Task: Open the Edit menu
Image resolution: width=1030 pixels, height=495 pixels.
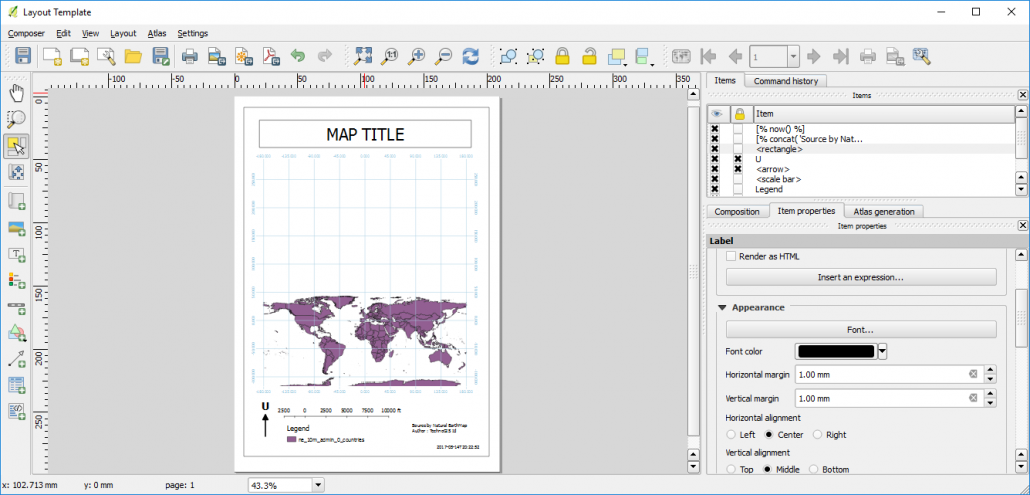Action: (x=64, y=33)
